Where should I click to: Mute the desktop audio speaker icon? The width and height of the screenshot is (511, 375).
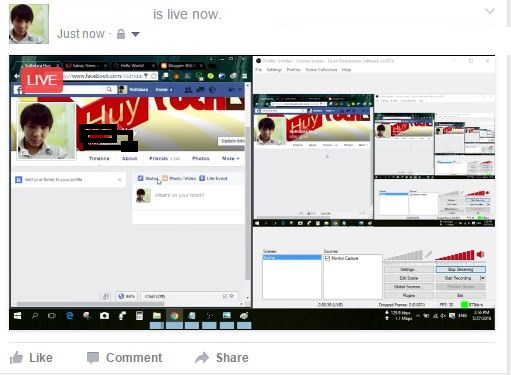coord(480,255)
